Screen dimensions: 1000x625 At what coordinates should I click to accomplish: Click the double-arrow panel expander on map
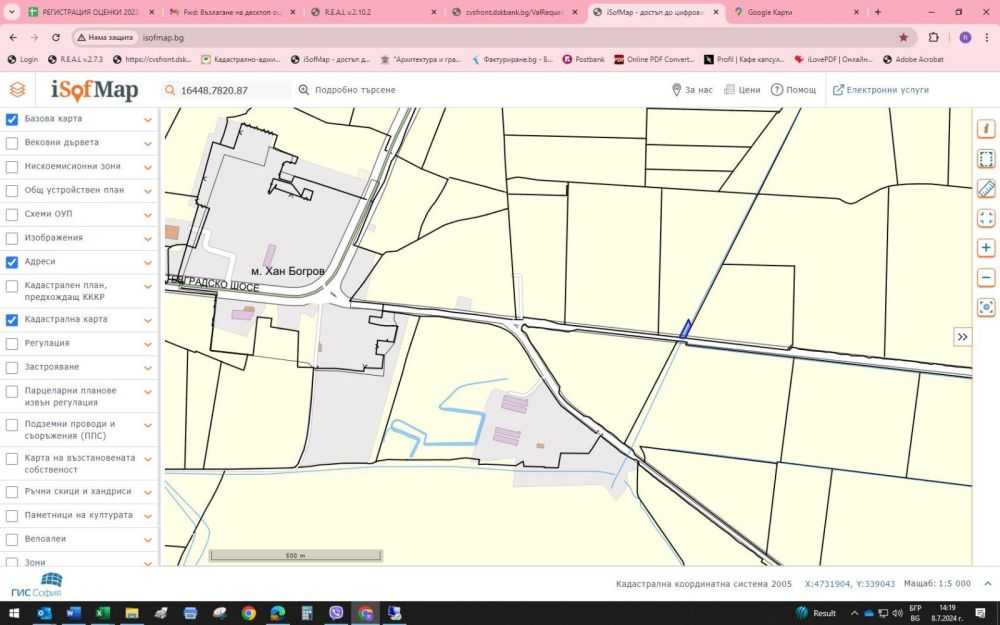tap(962, 337)
